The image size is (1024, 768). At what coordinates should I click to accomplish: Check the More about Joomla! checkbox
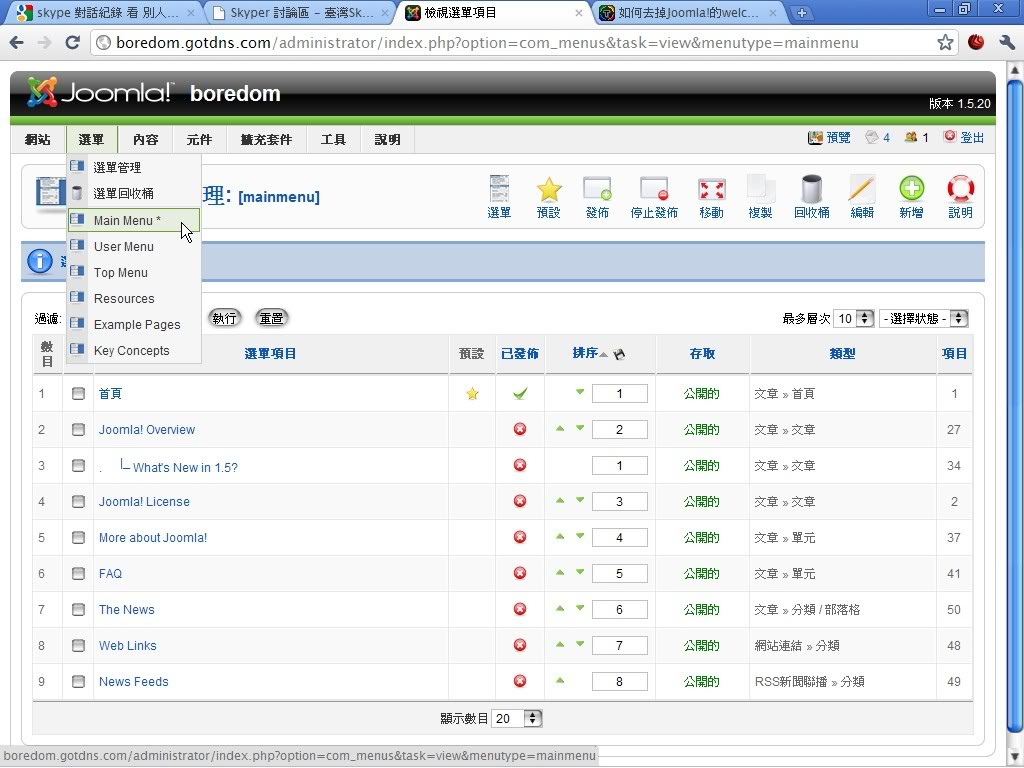[78, 537]
